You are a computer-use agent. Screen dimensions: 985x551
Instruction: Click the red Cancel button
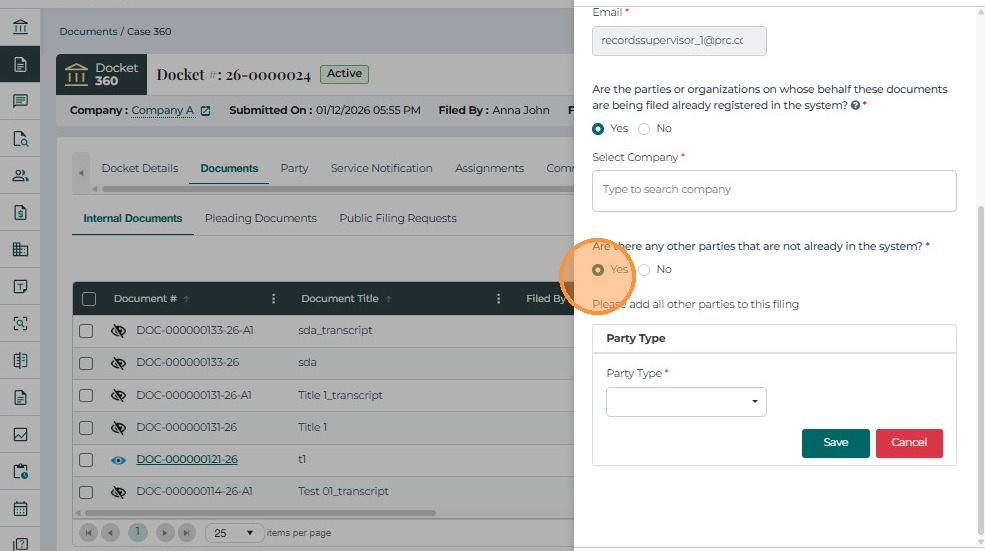point(909,443)
